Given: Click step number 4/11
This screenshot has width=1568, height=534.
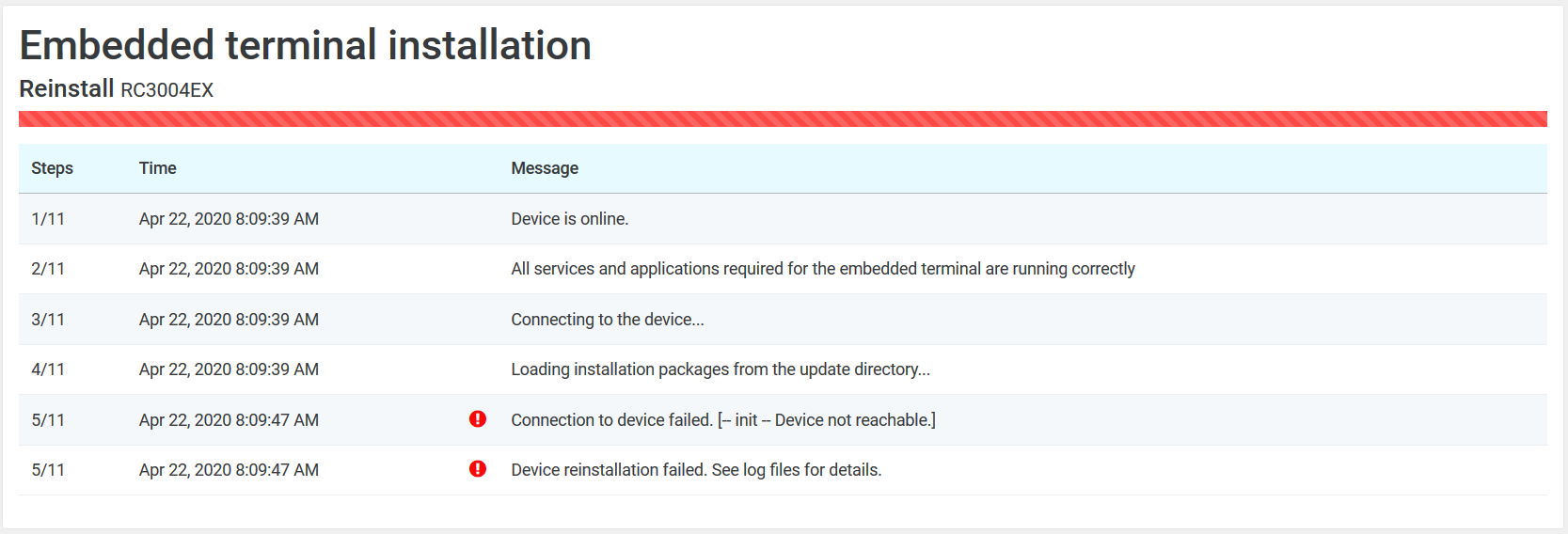Looking at the screenshot, I should 48,369.
